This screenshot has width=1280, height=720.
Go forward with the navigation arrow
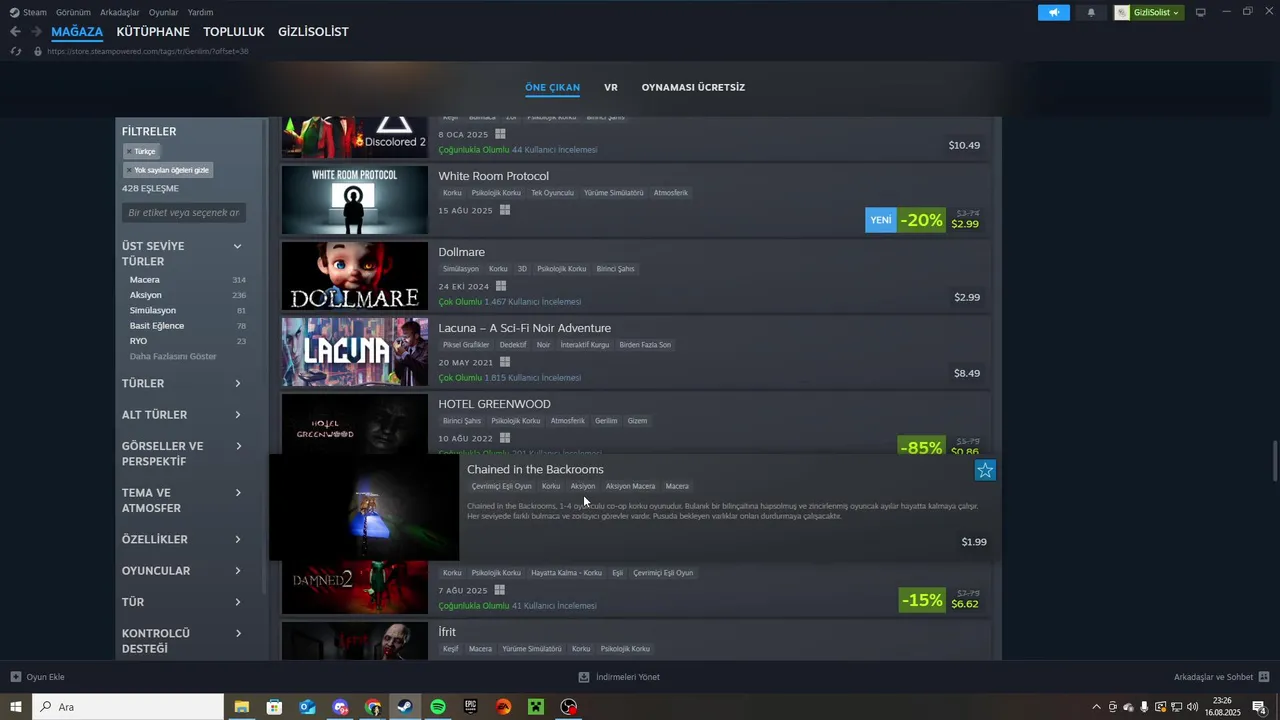37,32
